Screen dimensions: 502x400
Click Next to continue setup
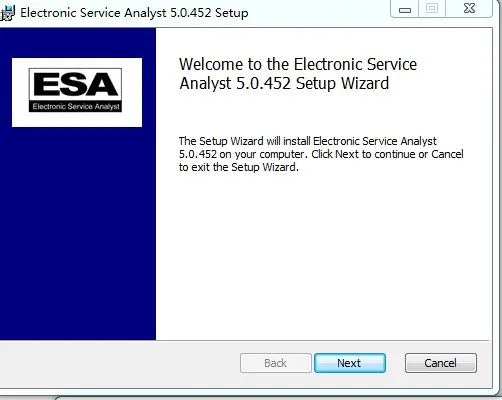(x=350, y=363)
